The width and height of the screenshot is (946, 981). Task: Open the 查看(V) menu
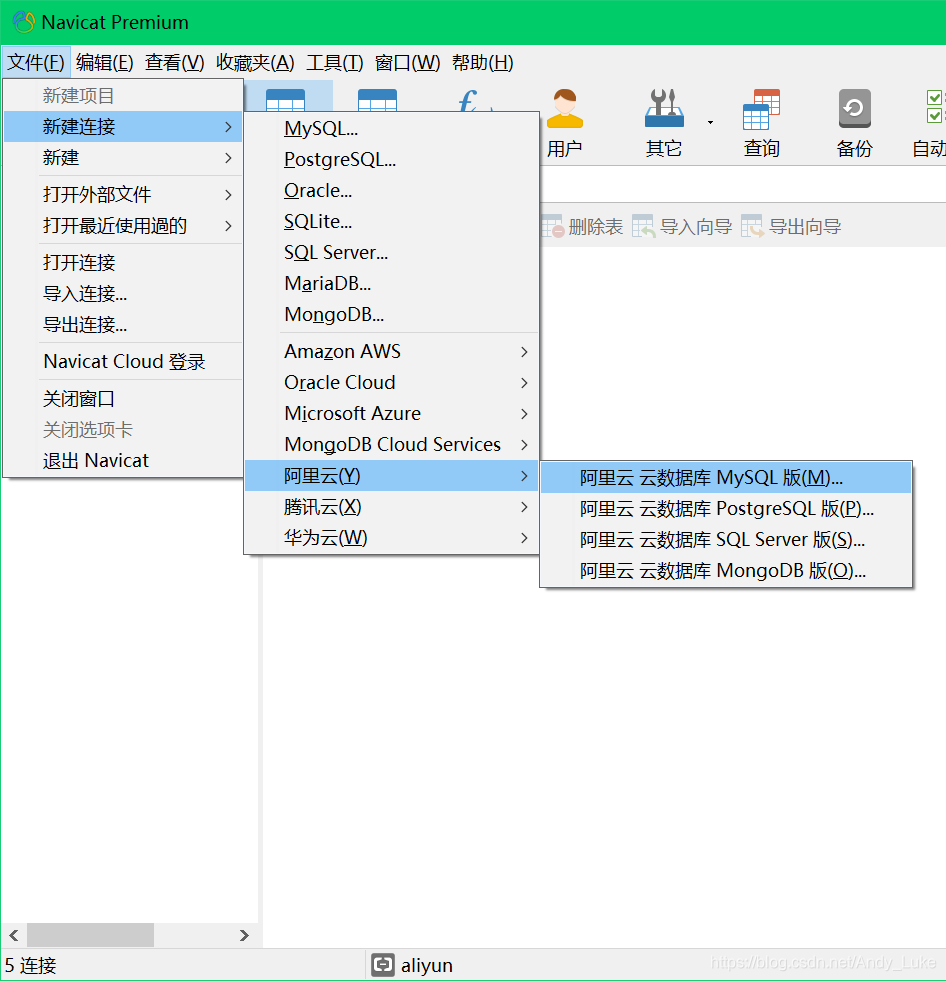coord(175,63)
